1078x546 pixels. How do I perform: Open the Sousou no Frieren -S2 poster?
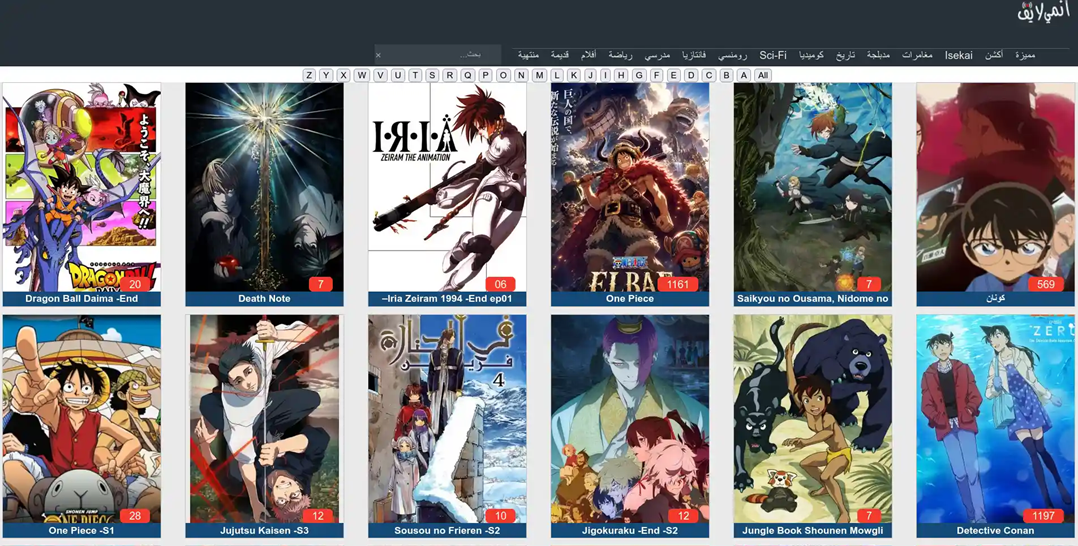tap(448, 419)
